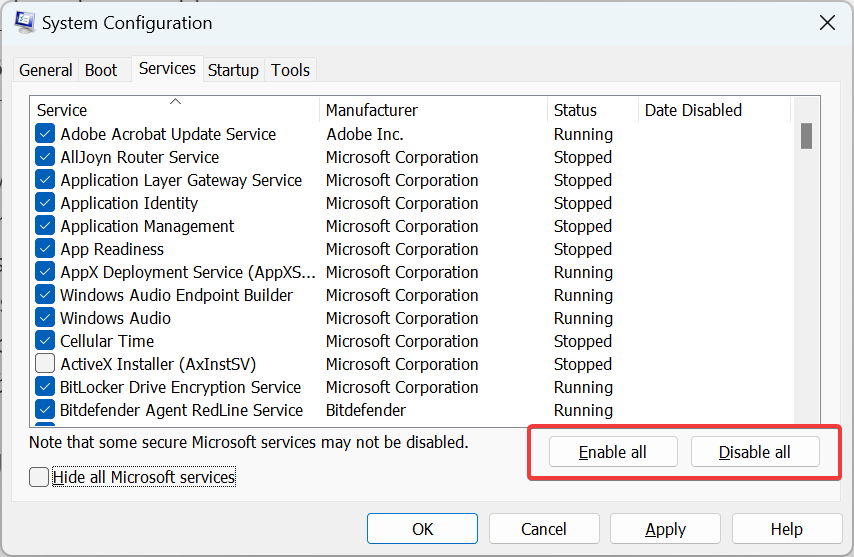Viewport: 854px width, 557px height.
Task: Go to the Startup tab
Action: (233, 70)
